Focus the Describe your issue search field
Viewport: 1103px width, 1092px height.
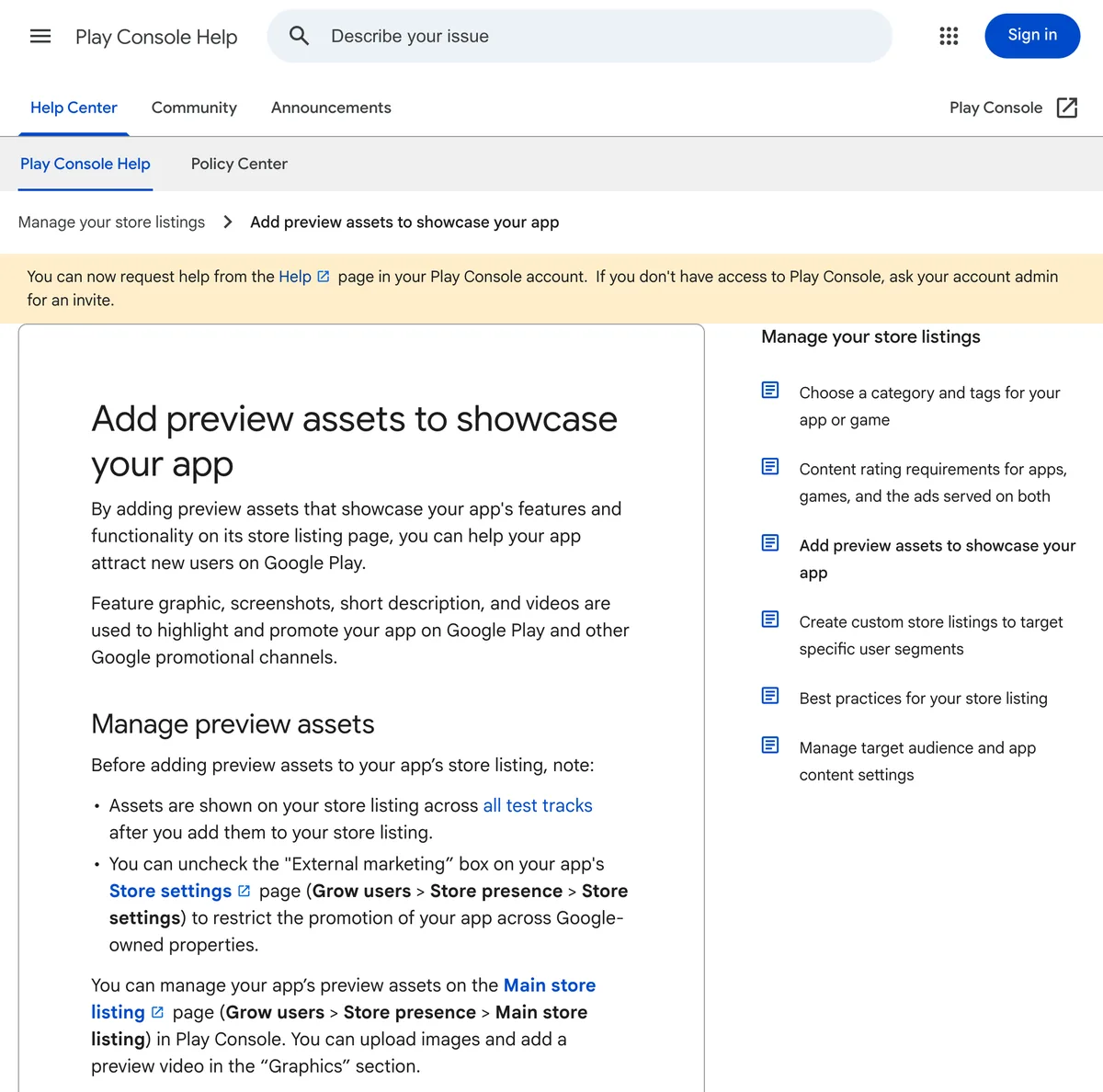pyautogui.click(x=580, y=36)
